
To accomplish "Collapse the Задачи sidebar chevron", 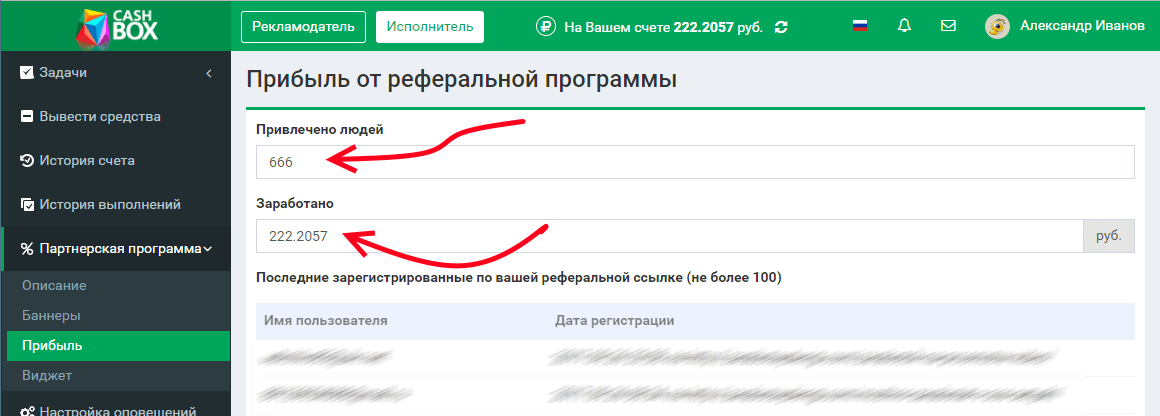I will tap(208, 73).
